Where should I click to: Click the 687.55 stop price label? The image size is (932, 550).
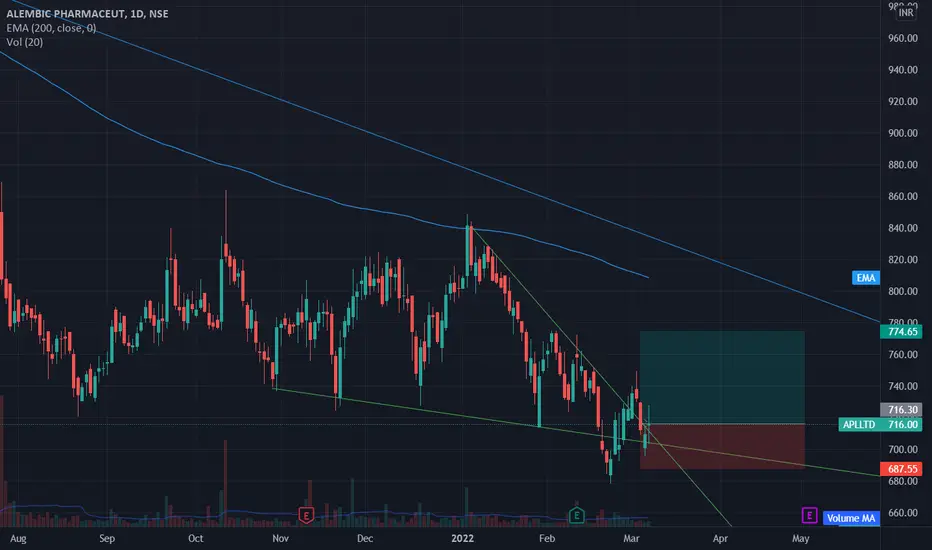click(901, 469)
